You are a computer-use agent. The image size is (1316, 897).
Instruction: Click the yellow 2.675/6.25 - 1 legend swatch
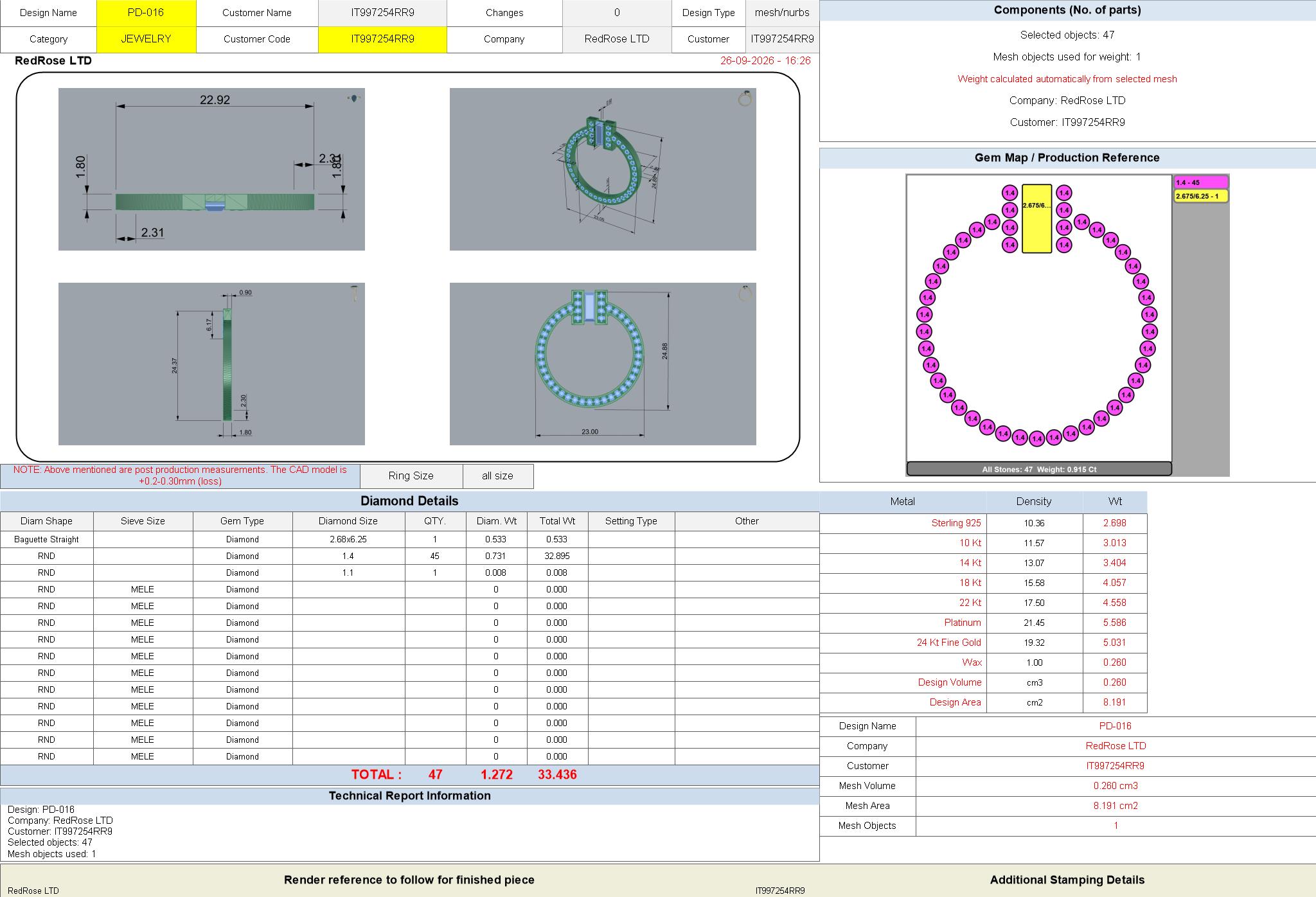(1201, 196)
